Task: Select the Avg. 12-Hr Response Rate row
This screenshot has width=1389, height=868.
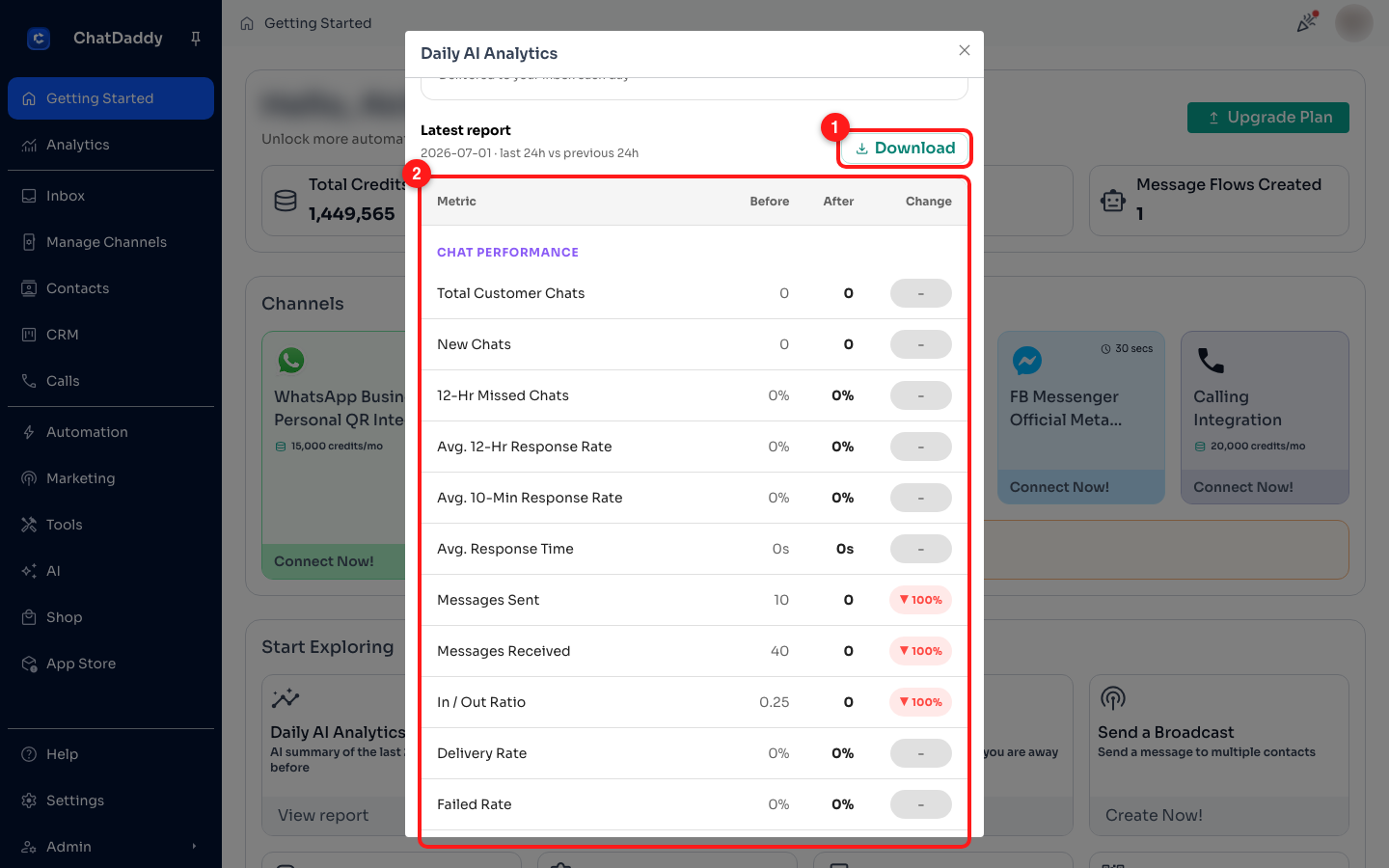Action: 694,447
